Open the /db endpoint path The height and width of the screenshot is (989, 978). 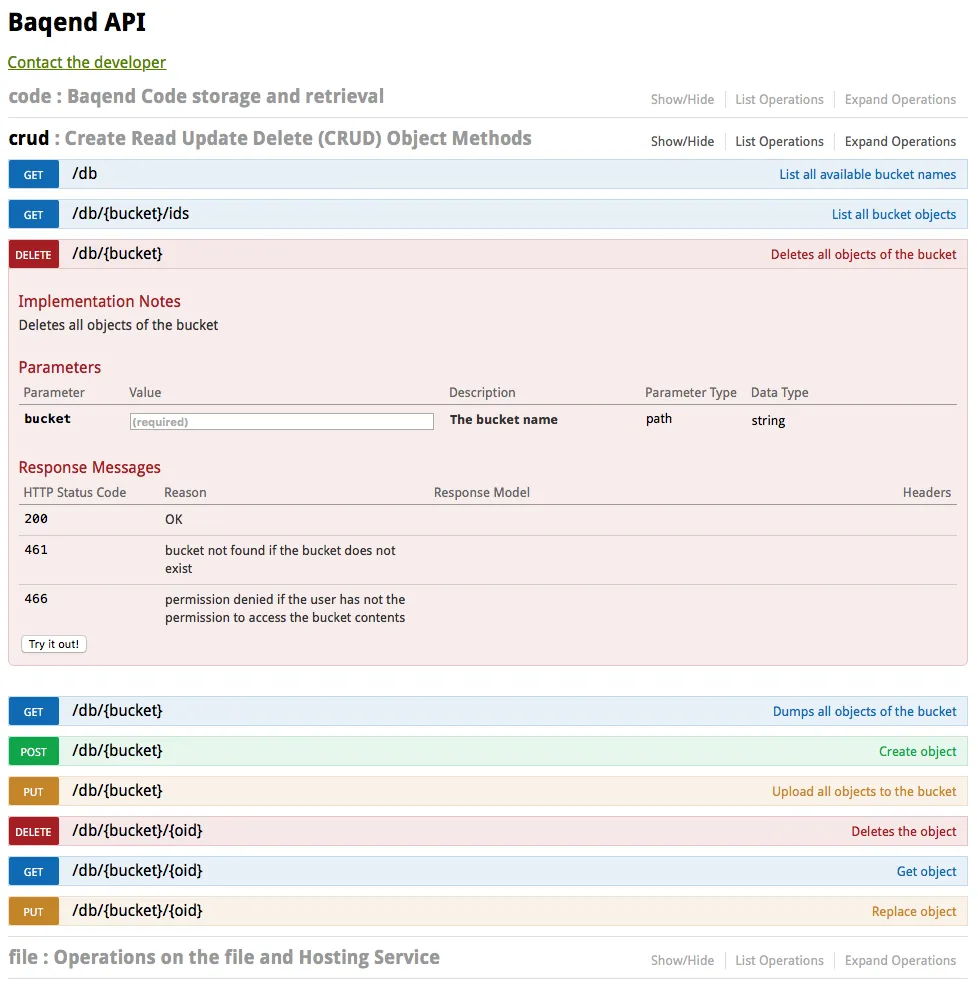(x=84, y=173)
